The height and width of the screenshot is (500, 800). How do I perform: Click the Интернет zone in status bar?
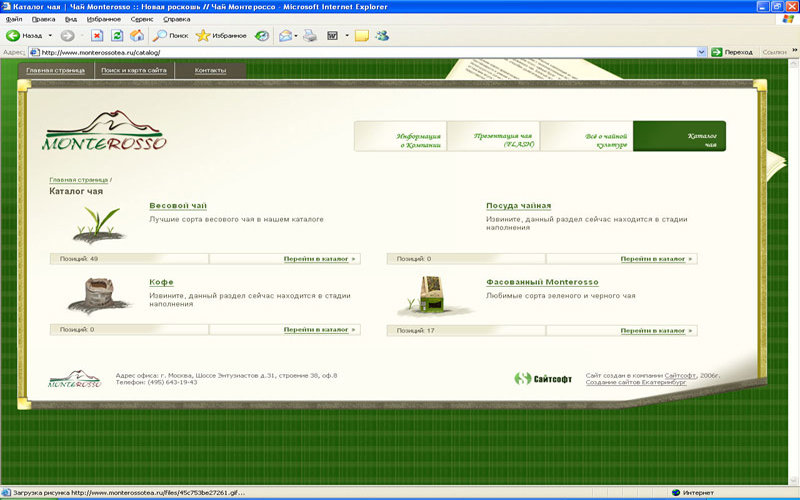(x=693, y=493)
